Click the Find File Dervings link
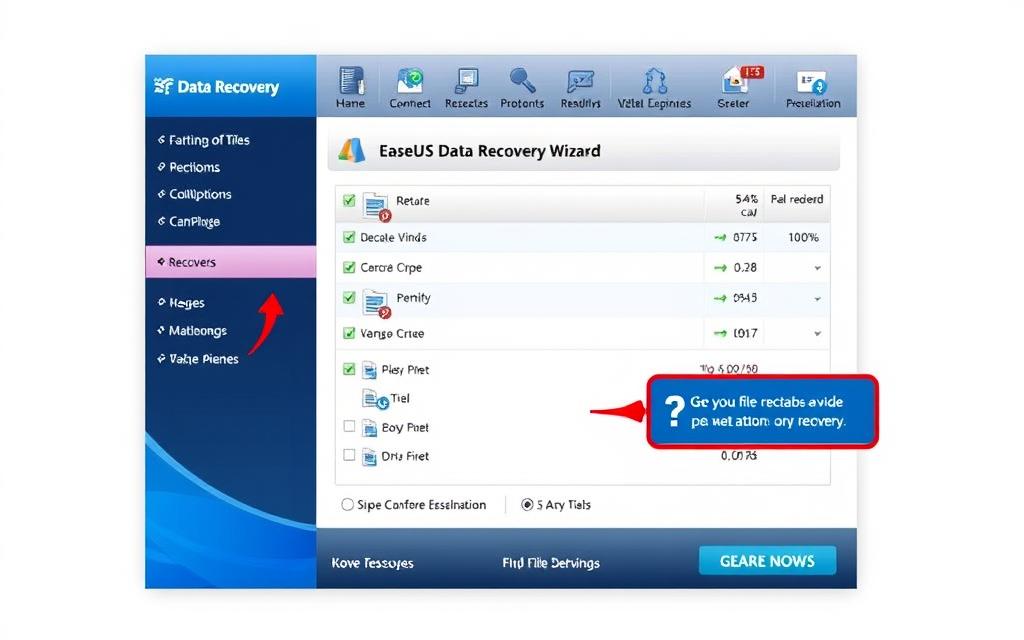Image resolution: width=1024 pixels, height=640 pixels. pos(551,563)
